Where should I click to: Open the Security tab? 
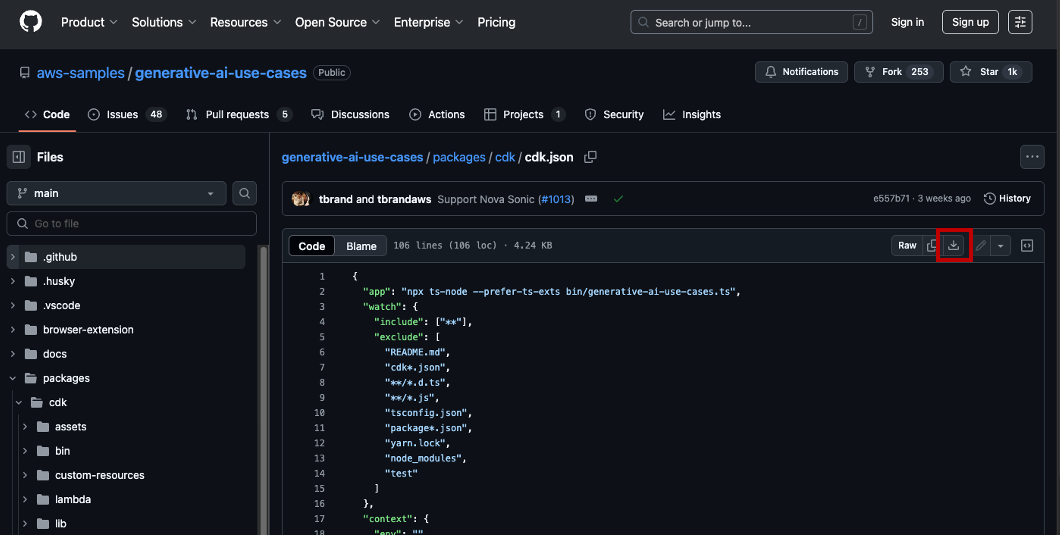coord(614,114)
